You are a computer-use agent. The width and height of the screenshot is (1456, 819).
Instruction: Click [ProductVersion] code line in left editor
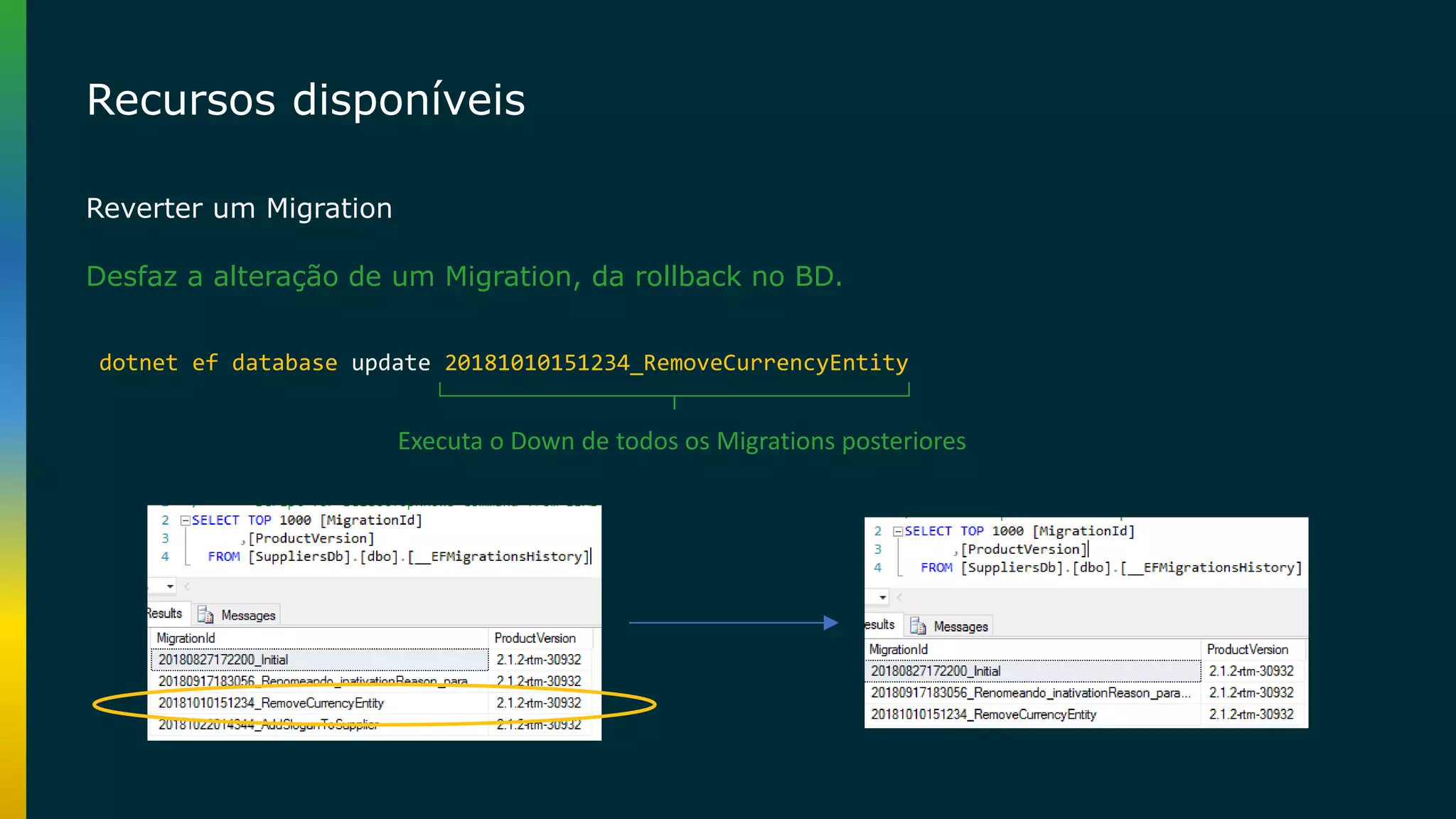308,539
